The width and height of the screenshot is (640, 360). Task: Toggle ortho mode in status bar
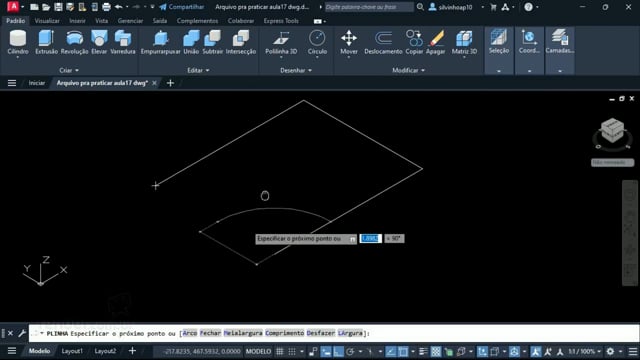tap(338, 351)
